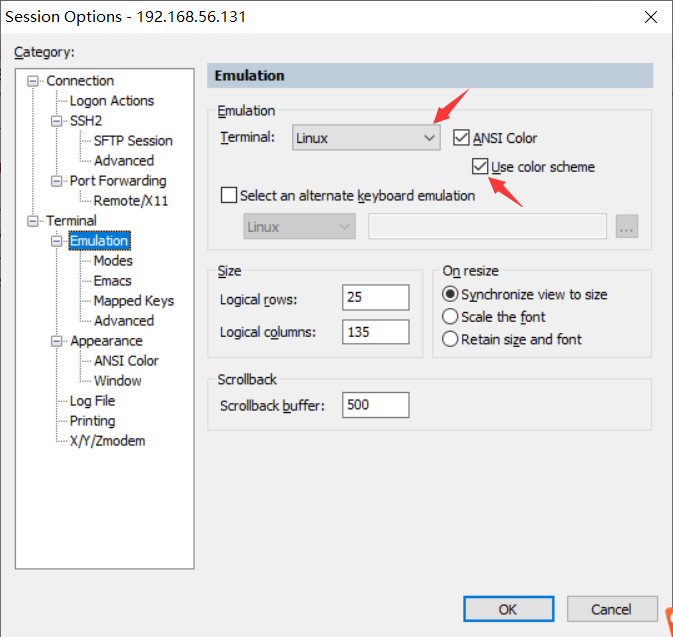Image resolution: width=673 pixels, height=637 pixels.
Task: Open Modes category
Action: (113, 261)
